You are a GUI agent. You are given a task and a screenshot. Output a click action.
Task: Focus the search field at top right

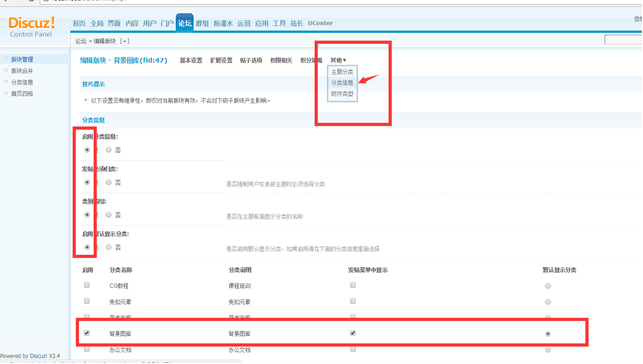pos(623,40)
